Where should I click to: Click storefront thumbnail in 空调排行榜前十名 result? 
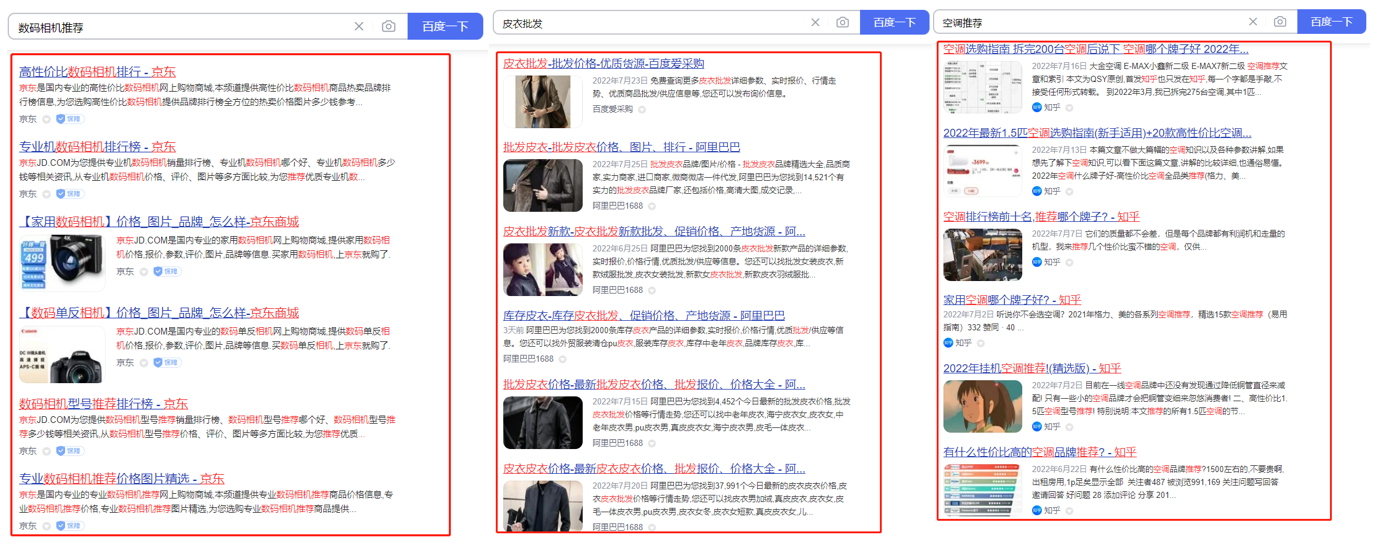pyautogui.click(x=983, y=256)
